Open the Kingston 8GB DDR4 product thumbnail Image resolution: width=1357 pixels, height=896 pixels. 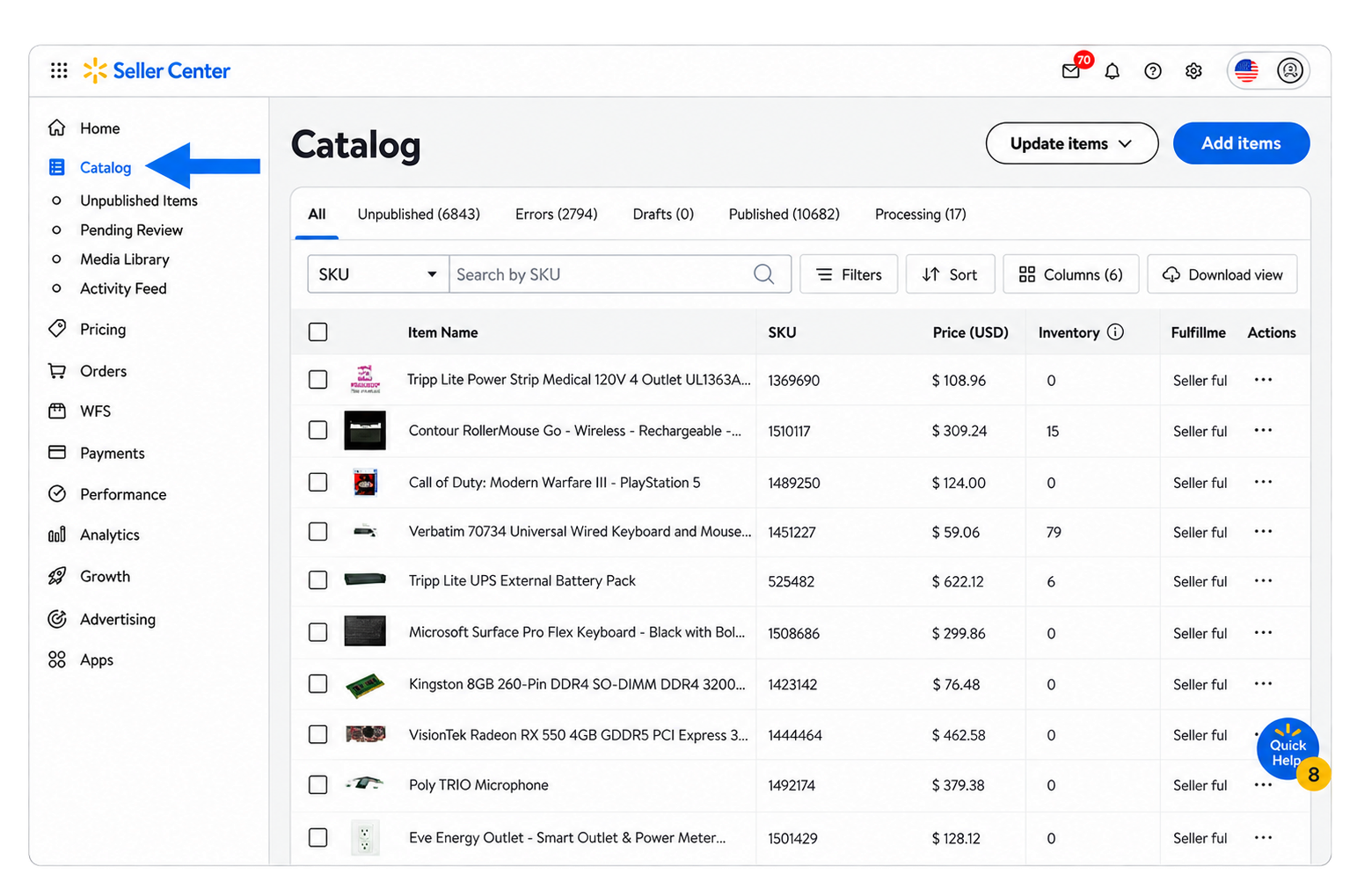(365, 685)
